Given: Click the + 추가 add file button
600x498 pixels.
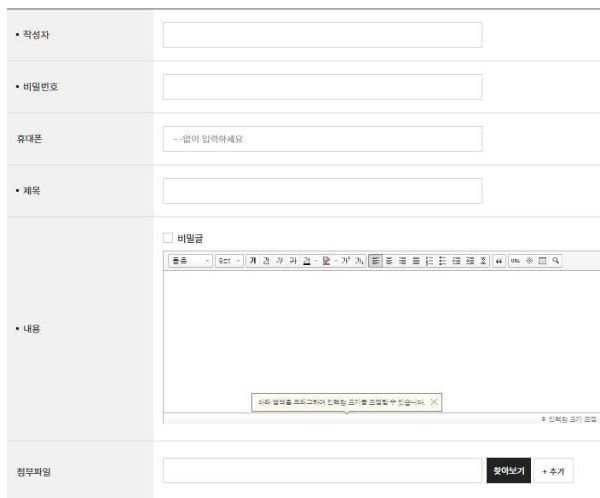Looking at the screenshot, I should pos(553,471).
